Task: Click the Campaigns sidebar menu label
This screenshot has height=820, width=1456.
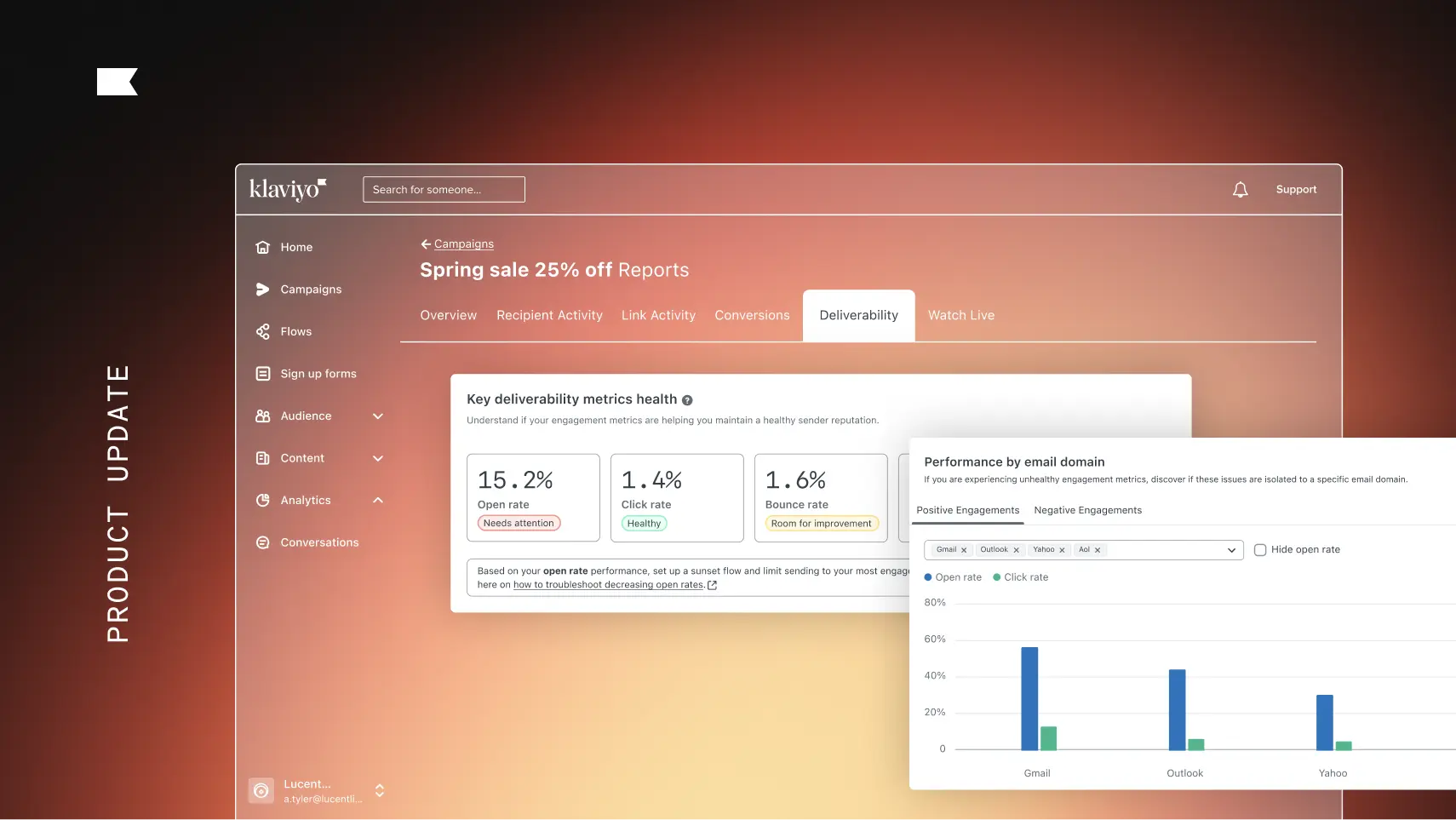Action: point(311,290)
